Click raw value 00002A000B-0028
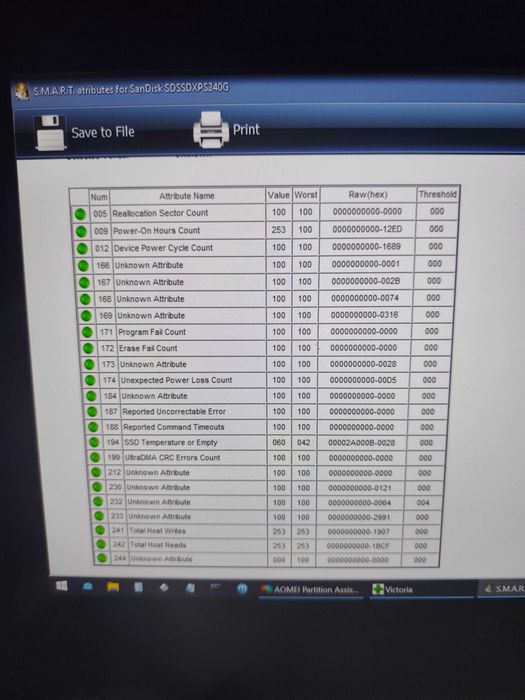The width and height of the screenshot is (525, 700). pos(362,442)
